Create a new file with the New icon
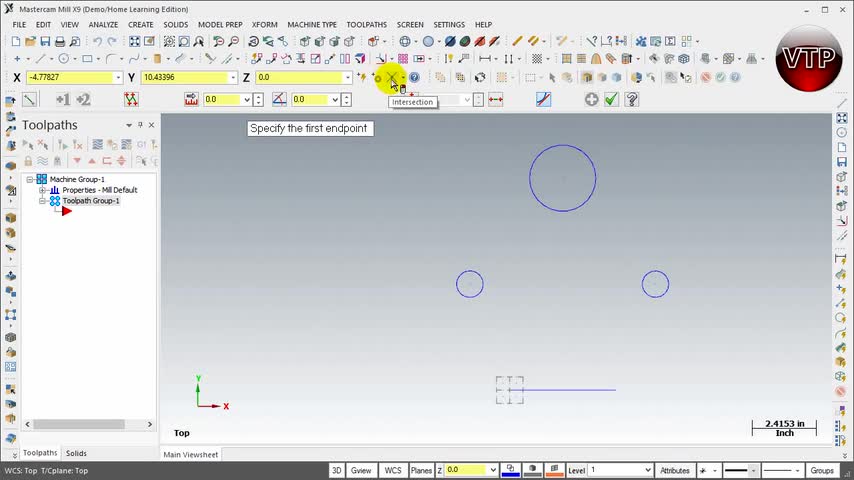The image size is (854, 480). (x=16, y=41)
